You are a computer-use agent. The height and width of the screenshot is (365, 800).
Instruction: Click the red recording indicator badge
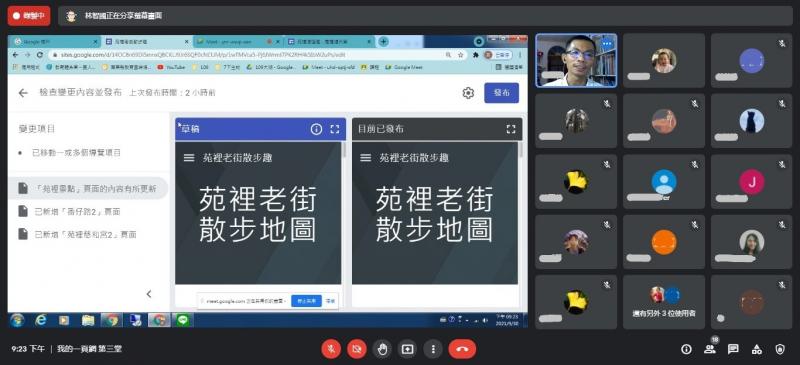(29, 16)
